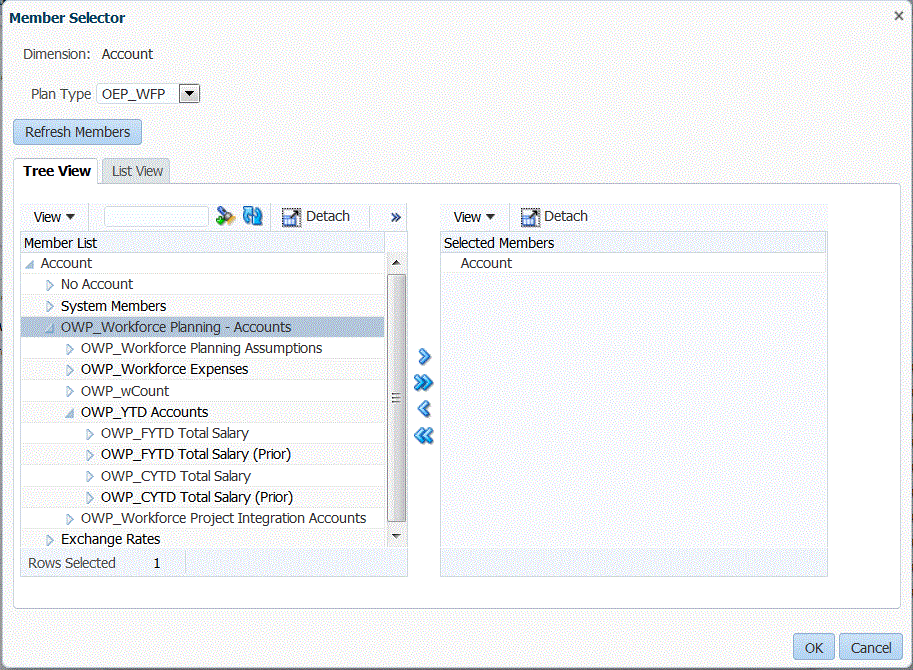Screen dimensions: 913x670
Task: Open the View menu above Selected Members
Action: [474, 217]
